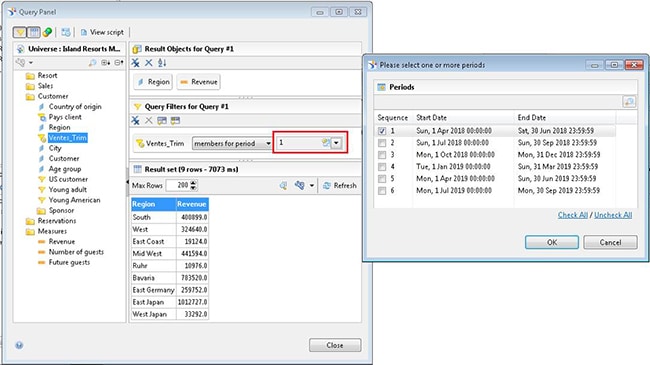Image resolution: width=650 pixels, height=365 pixels.
Task: Open the Resort folder
Action: pyautogui.click(x=41, y=75)
